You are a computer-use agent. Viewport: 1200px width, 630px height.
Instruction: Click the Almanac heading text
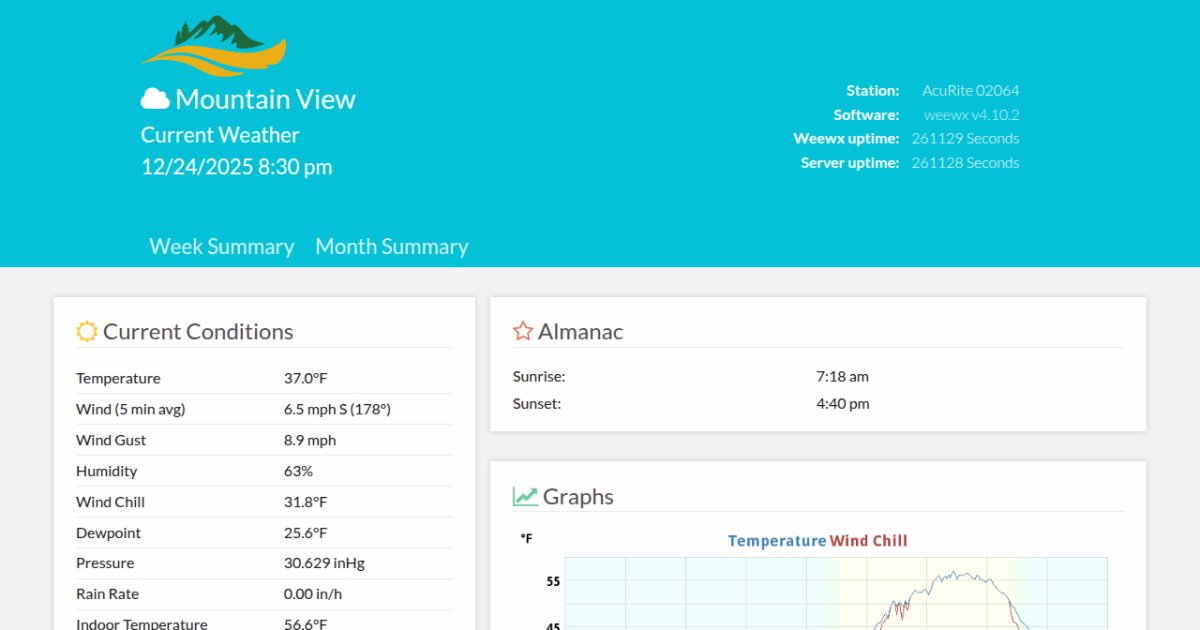point(580,332)
